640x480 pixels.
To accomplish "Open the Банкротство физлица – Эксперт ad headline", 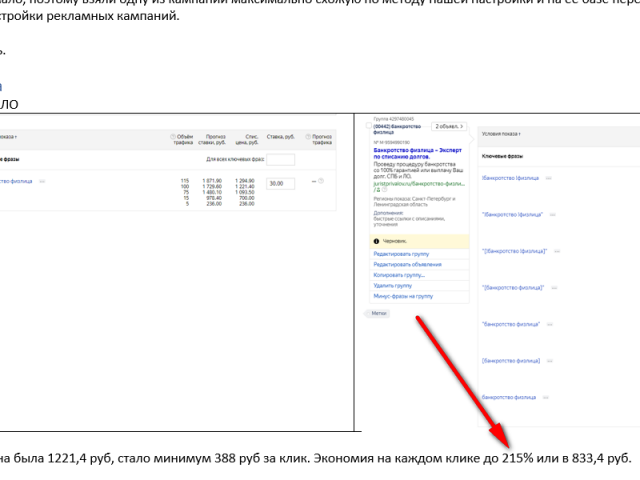I will pos(418,153).
